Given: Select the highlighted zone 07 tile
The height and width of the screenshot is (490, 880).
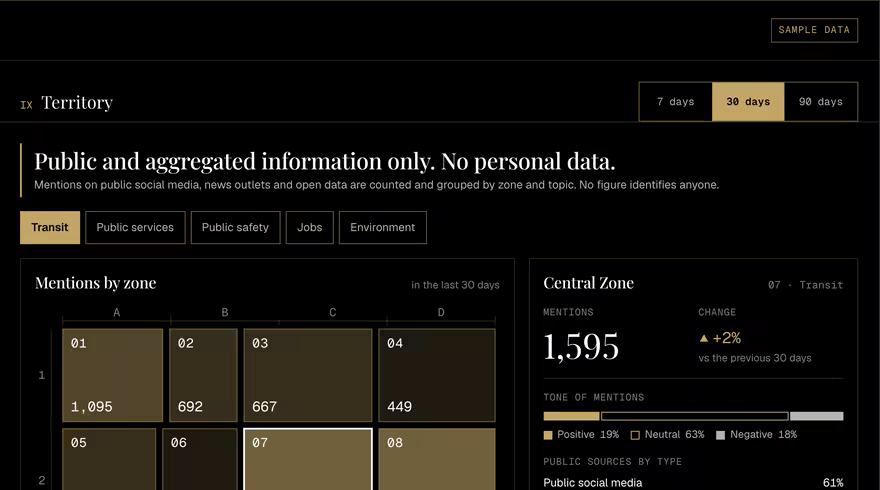Looking at the screenshot, I should (x=308, y=459).
